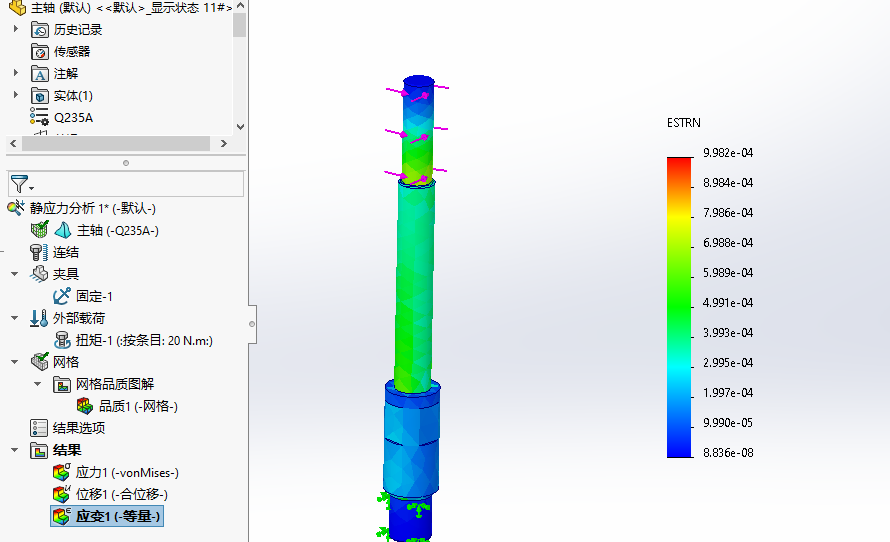Collapse the 网格 tree node
This screenshot has height=542, width=890.
[15, 362]
